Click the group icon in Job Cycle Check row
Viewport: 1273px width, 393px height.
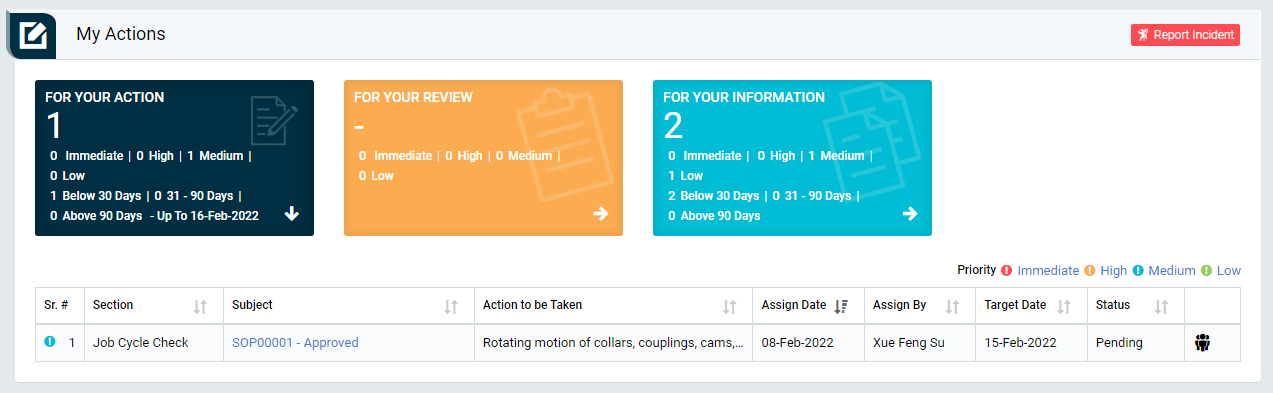point(1203,343)
